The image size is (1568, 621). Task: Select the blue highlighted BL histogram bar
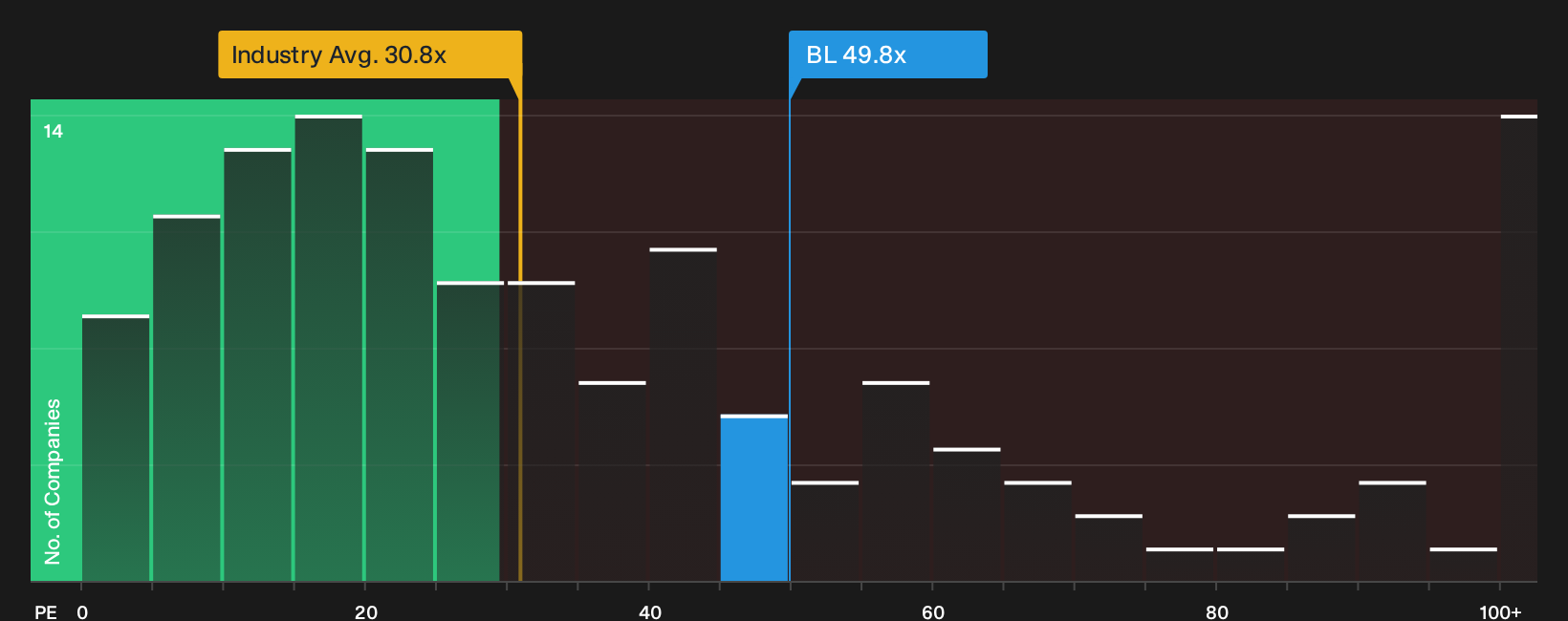pos(754,498)
